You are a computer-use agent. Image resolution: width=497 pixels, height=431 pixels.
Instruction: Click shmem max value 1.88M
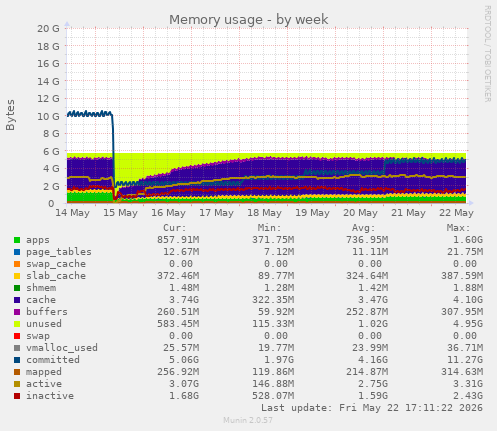pyautogui.click(x=468, y=288)
